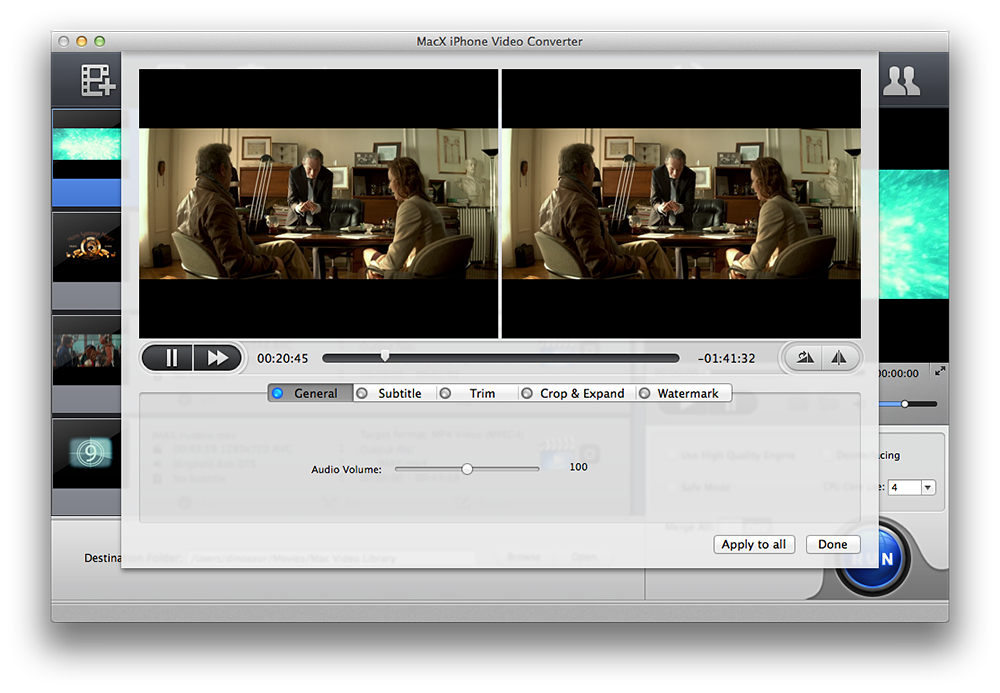This screenshot has width=1000, height=693.
Task: Select the Watermark tab
Action: click(x=683, y=393)
